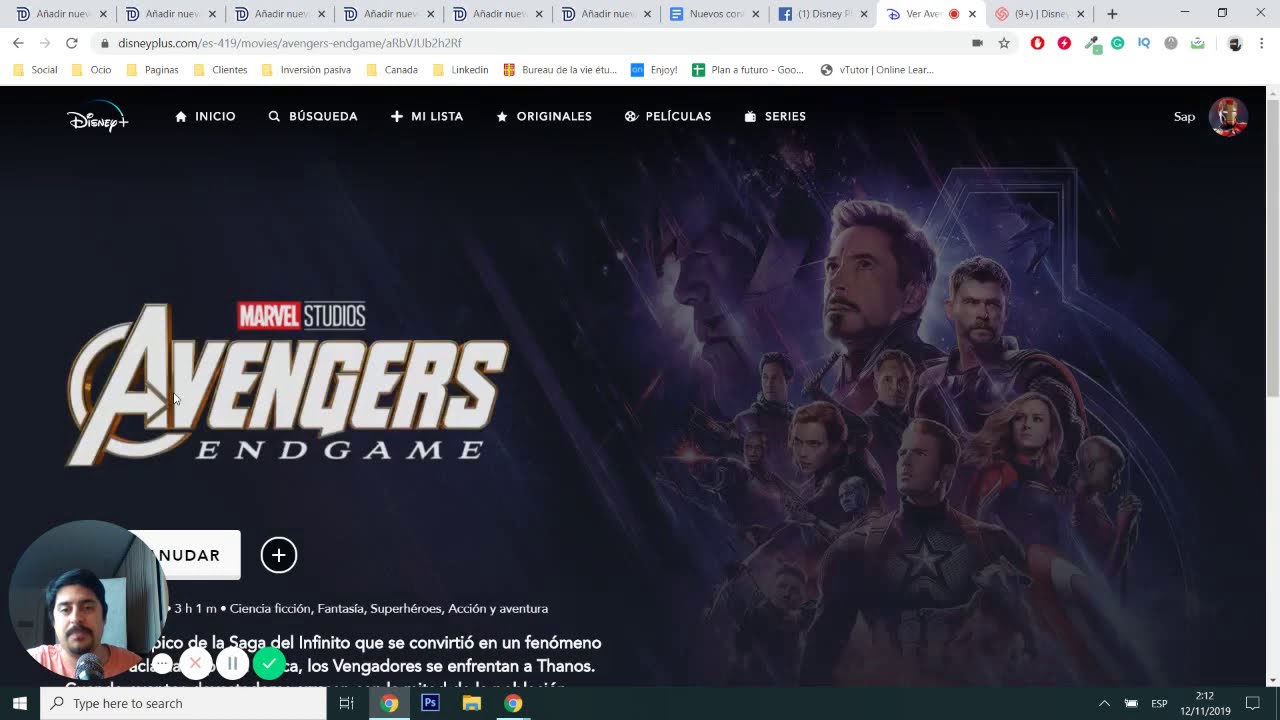Open Bureau de la vie étu... bookmark
This screenshot has width=1280, height=720.
(x=560, y=70)
